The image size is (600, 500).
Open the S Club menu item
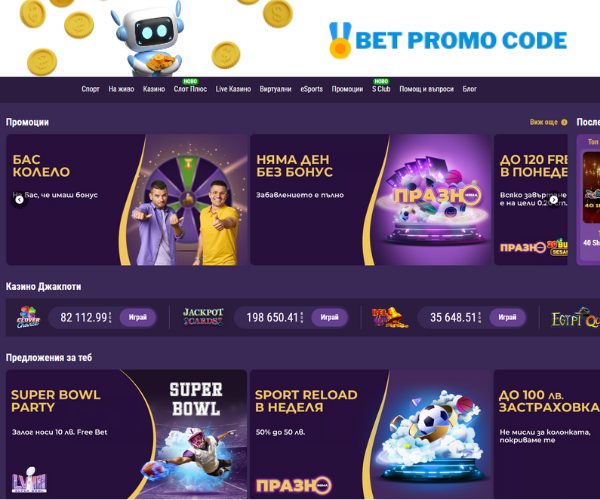[x=381, y=89]
